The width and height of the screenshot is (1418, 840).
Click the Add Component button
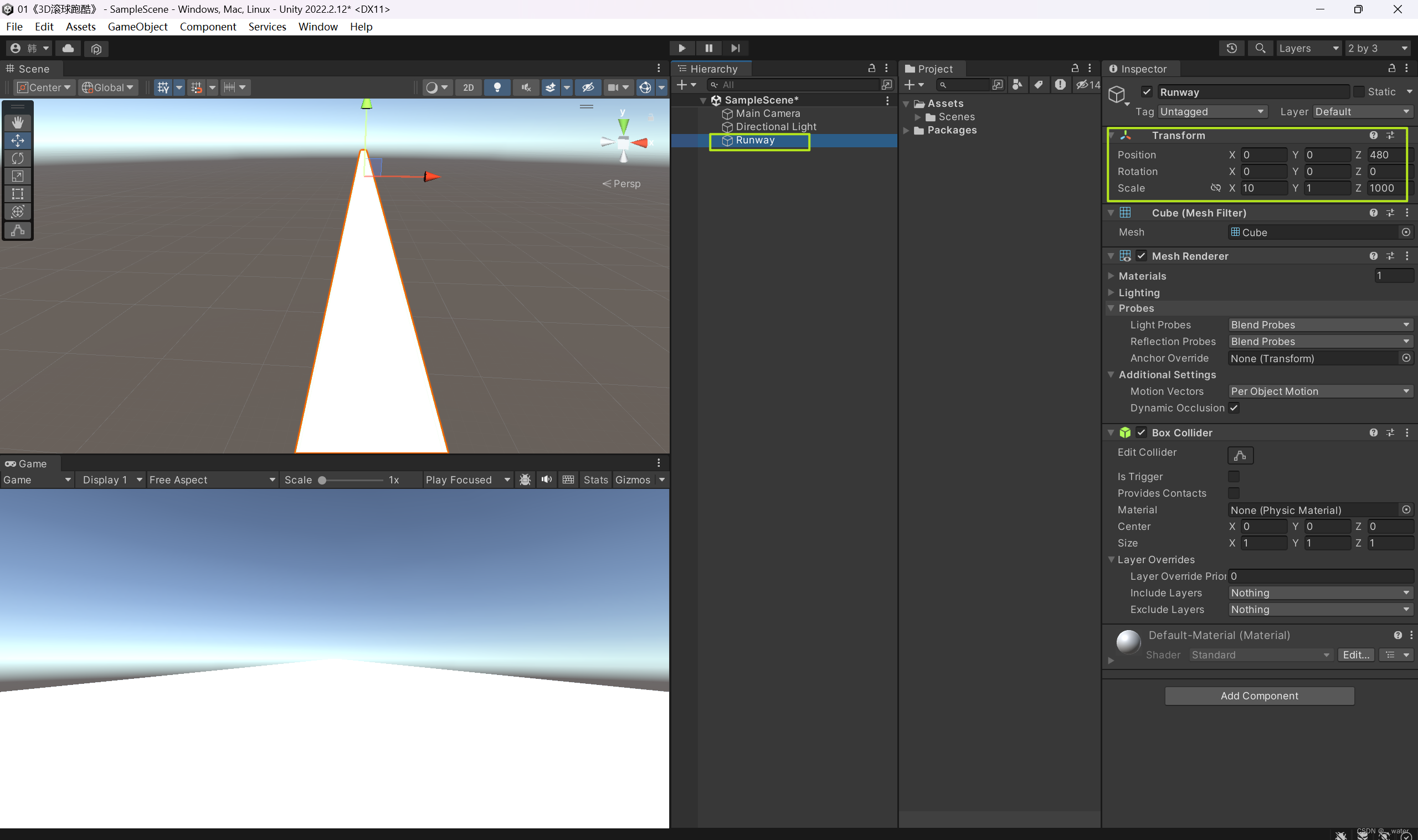pos(1259,695)
